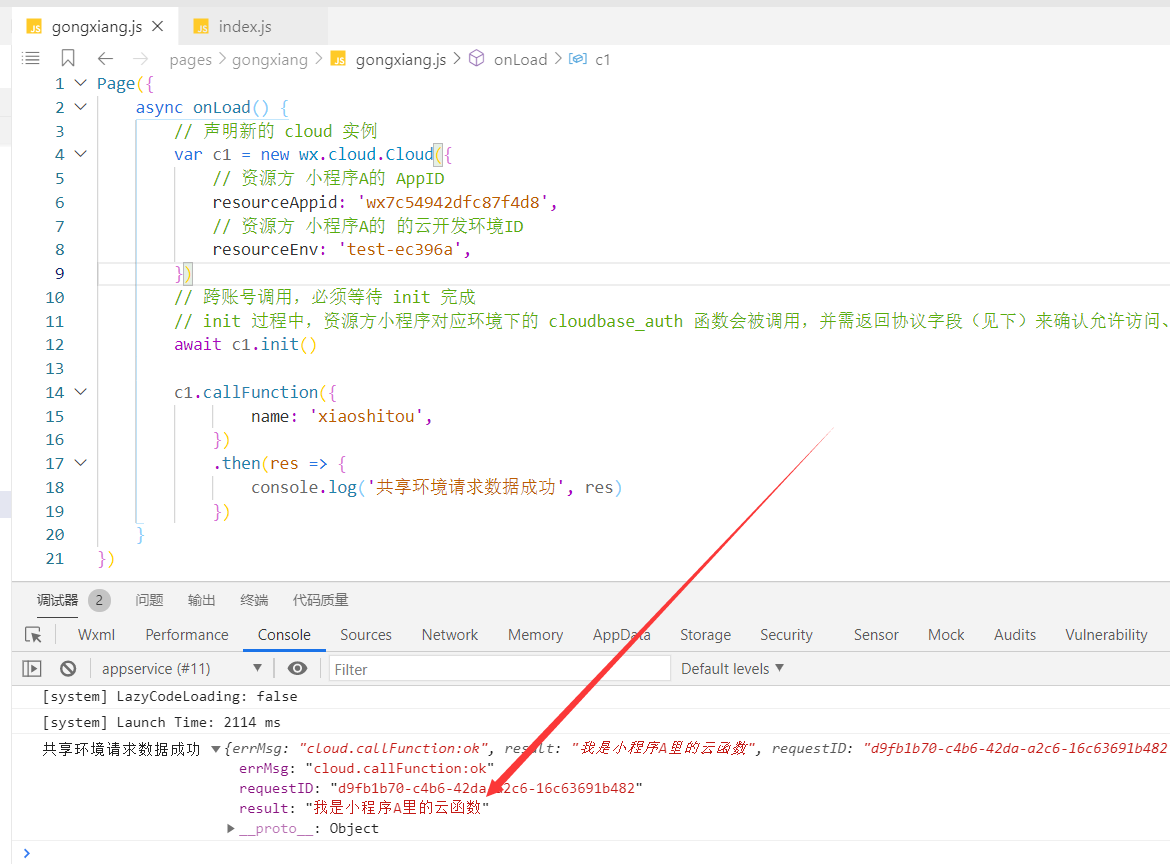Click the bookmark icon in editor toolbar
1170x864 pixels.
[x=68, y=58]
